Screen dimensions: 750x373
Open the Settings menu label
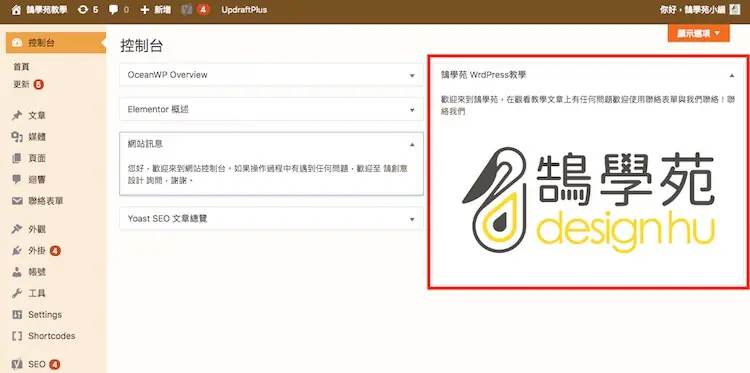click(x=45, y=315)
